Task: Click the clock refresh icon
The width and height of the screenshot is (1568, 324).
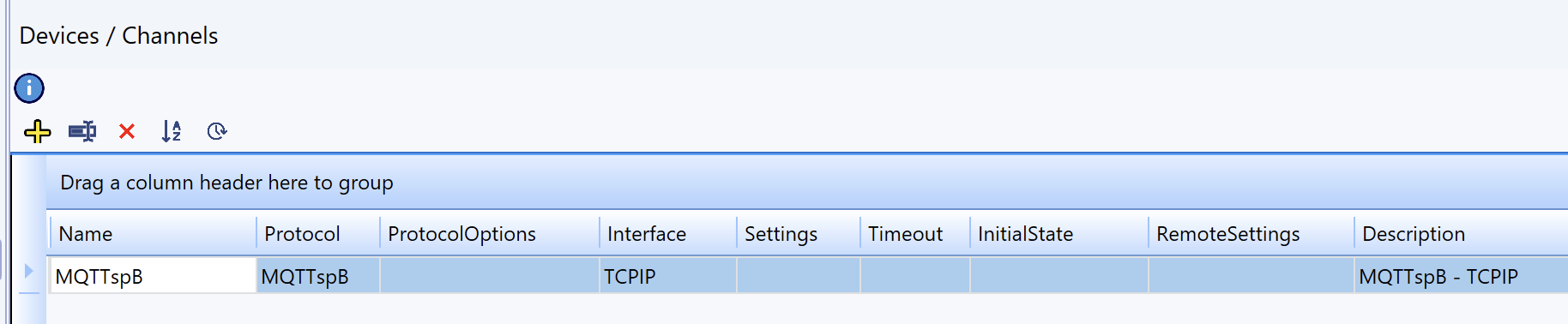Action: pyautogui.click(x=217, y=131)
